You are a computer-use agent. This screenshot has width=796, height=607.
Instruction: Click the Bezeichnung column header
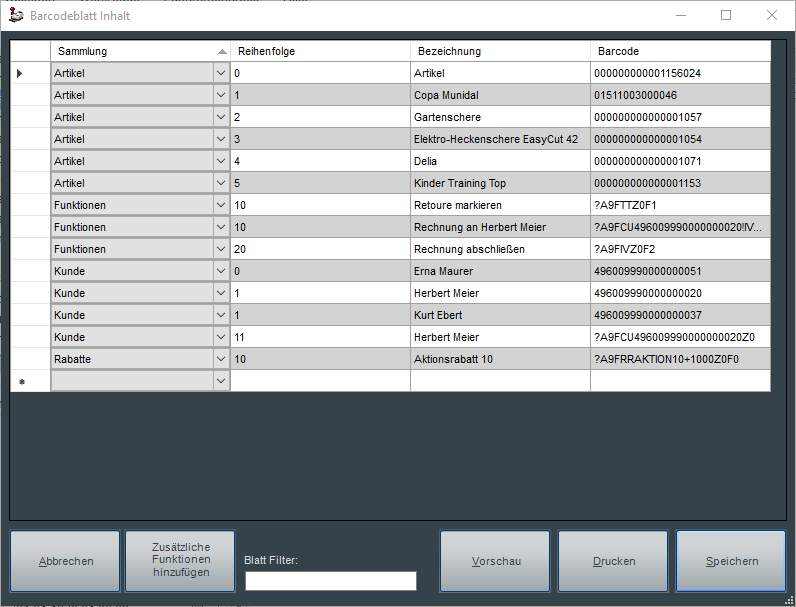coord(500,51)
